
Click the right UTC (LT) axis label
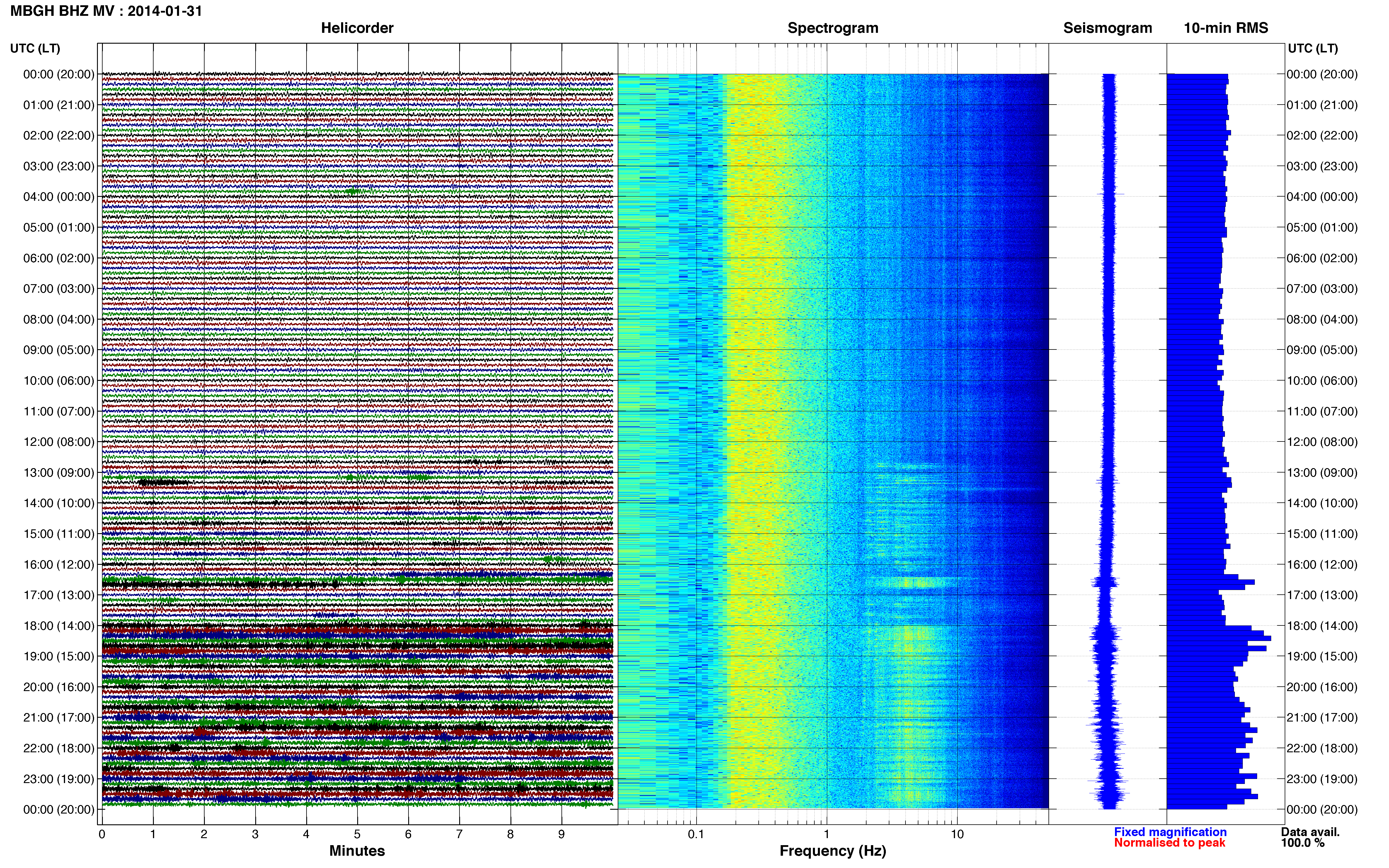point(1313,48)
